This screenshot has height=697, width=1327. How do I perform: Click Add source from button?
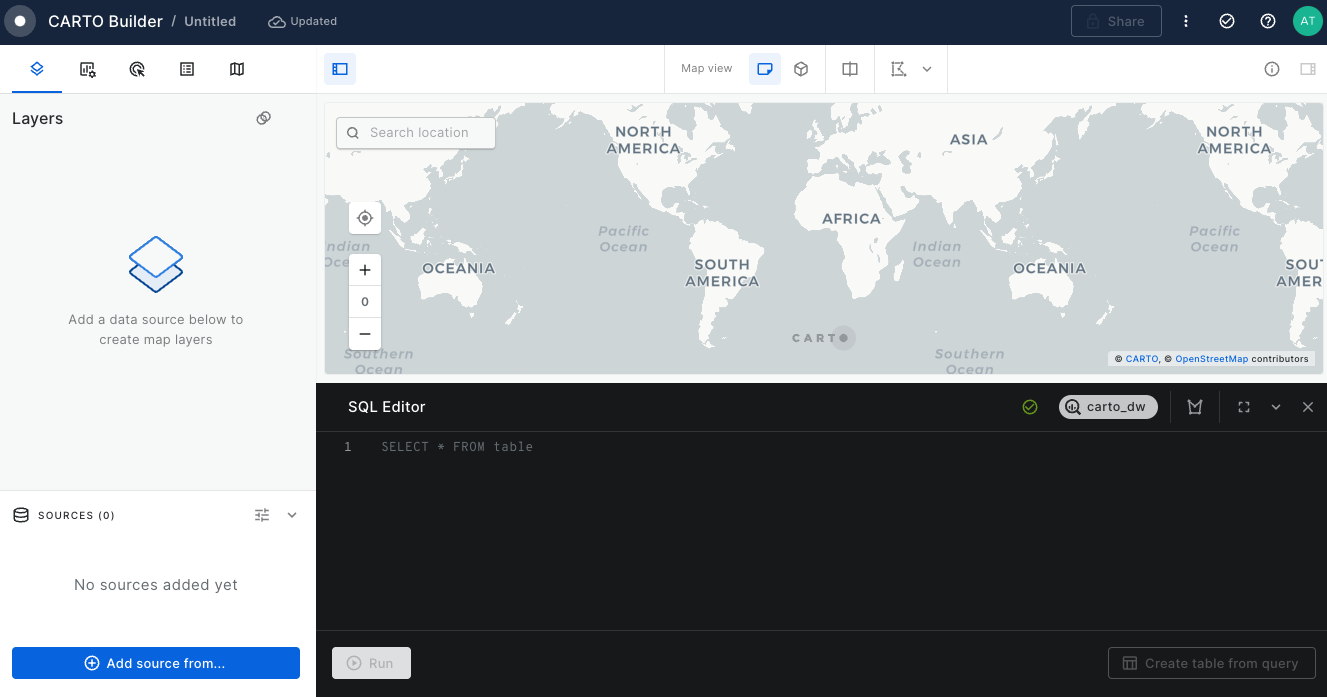click(x=156, y=663)
